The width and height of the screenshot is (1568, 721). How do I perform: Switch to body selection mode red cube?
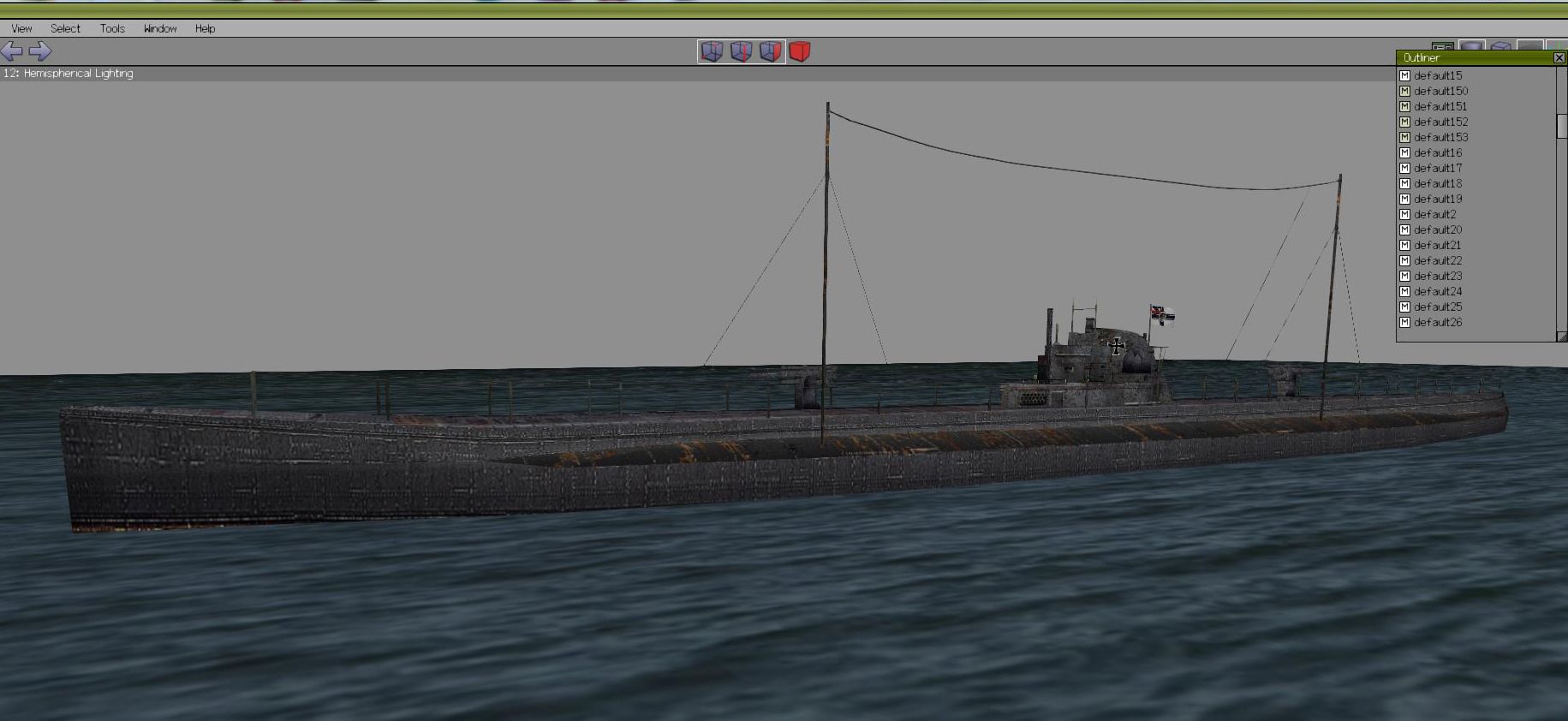pyautogui.click(x=800, y=51)
